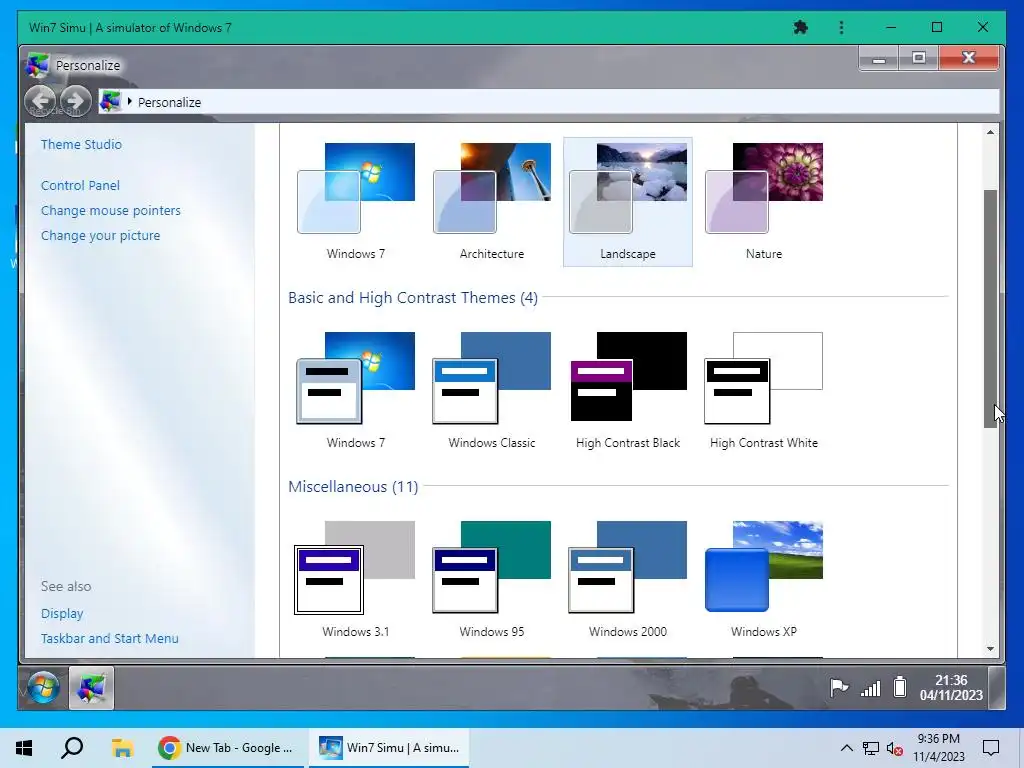1024x768 pixels.
Task: Click the Show desktop button in simulator
Action: (x=997, y=688)
